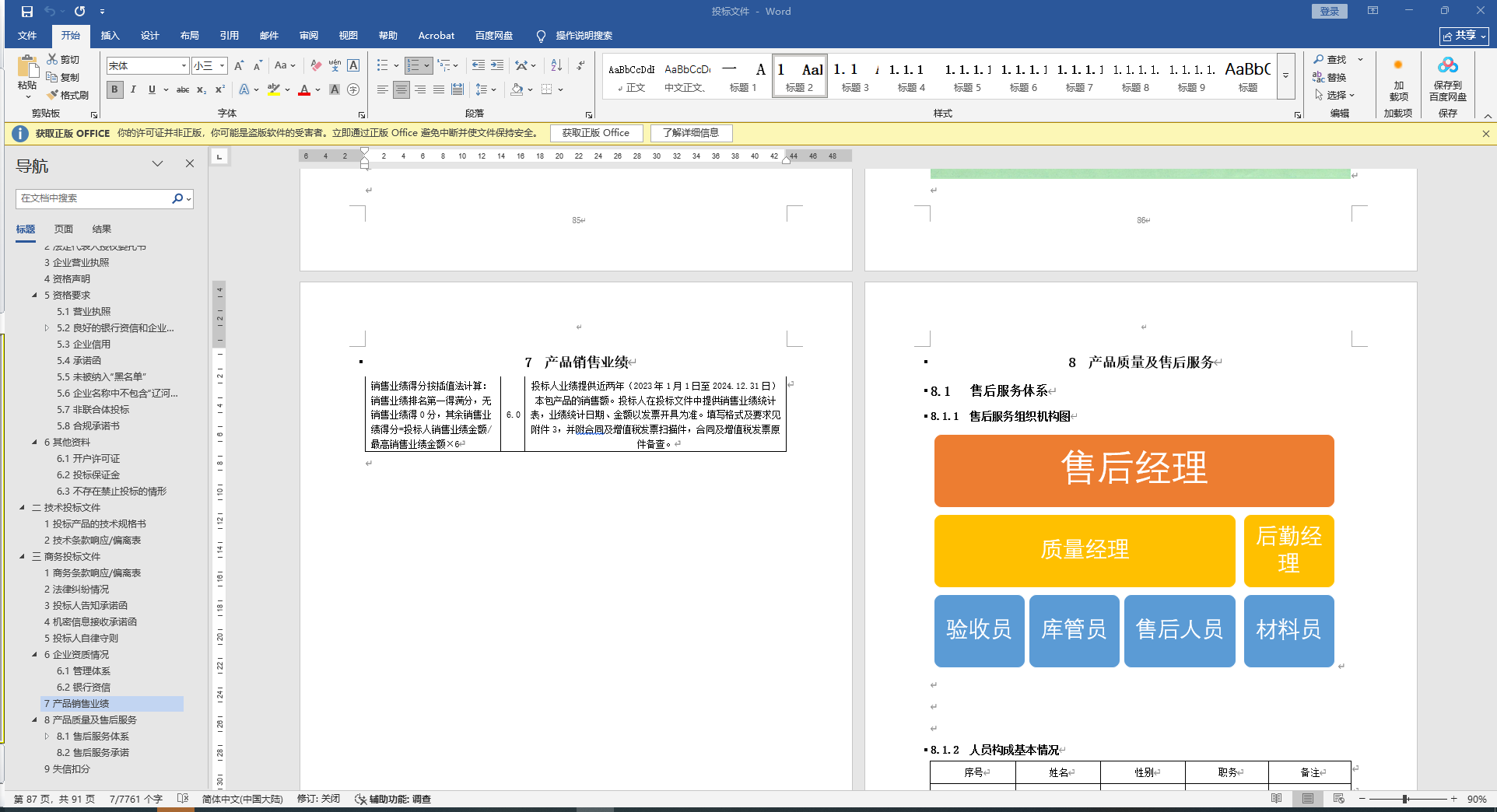Save the document from the quick access toolbar

coord(27,12)
